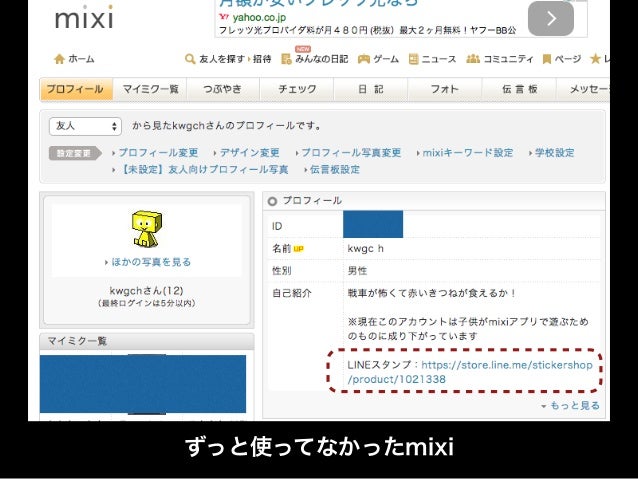Select the プロフィール tab
This screenshot has width=638, height=479.
[76, 89]
